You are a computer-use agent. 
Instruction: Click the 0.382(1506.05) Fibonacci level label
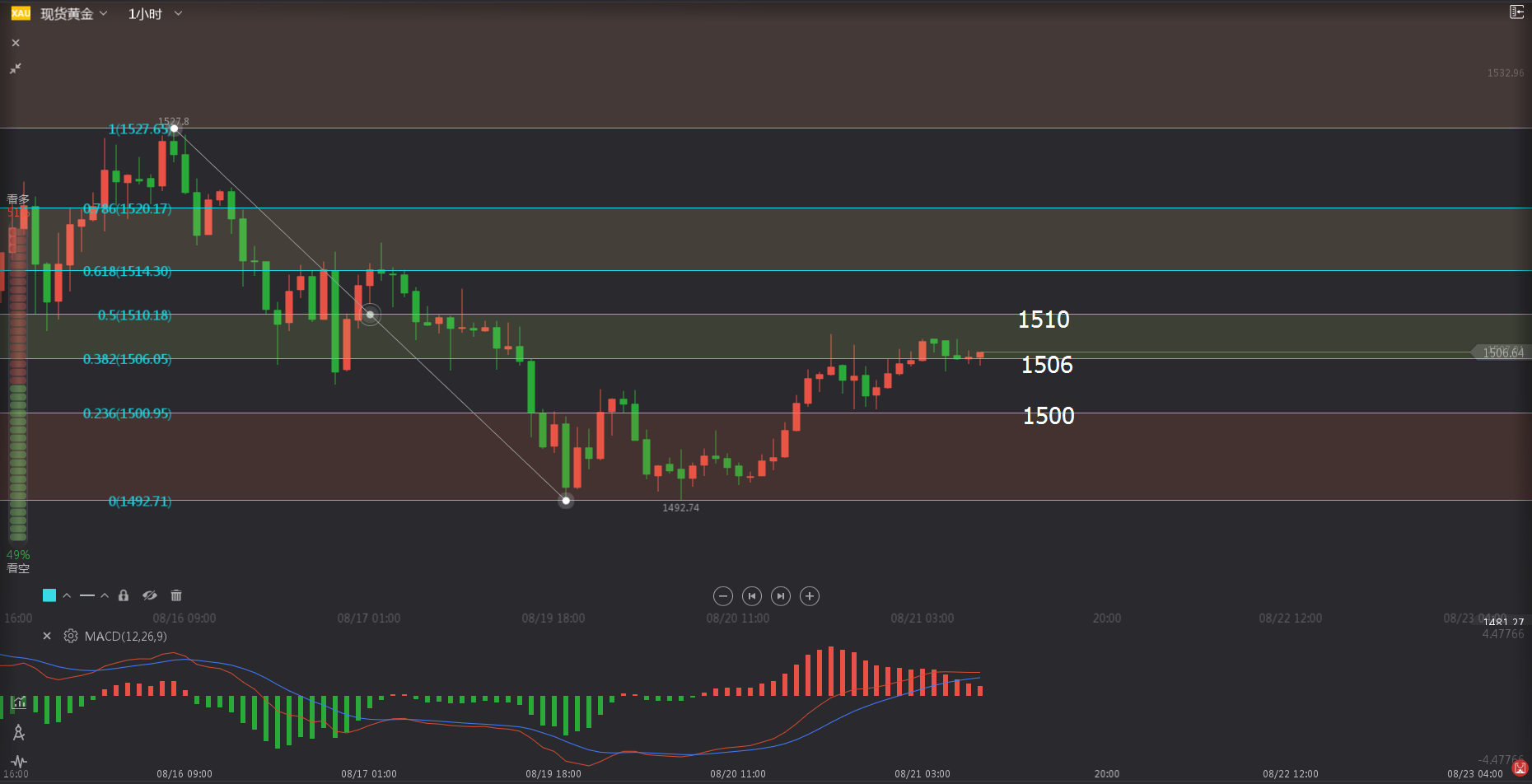click(128, 359)
